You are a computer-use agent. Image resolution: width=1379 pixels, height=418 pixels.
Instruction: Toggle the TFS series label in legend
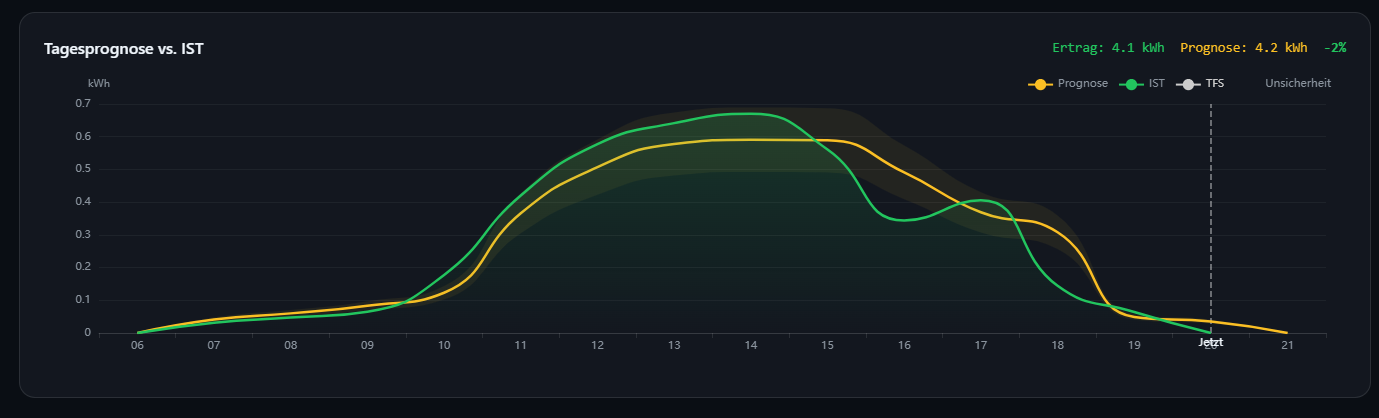click(1215, 84)
